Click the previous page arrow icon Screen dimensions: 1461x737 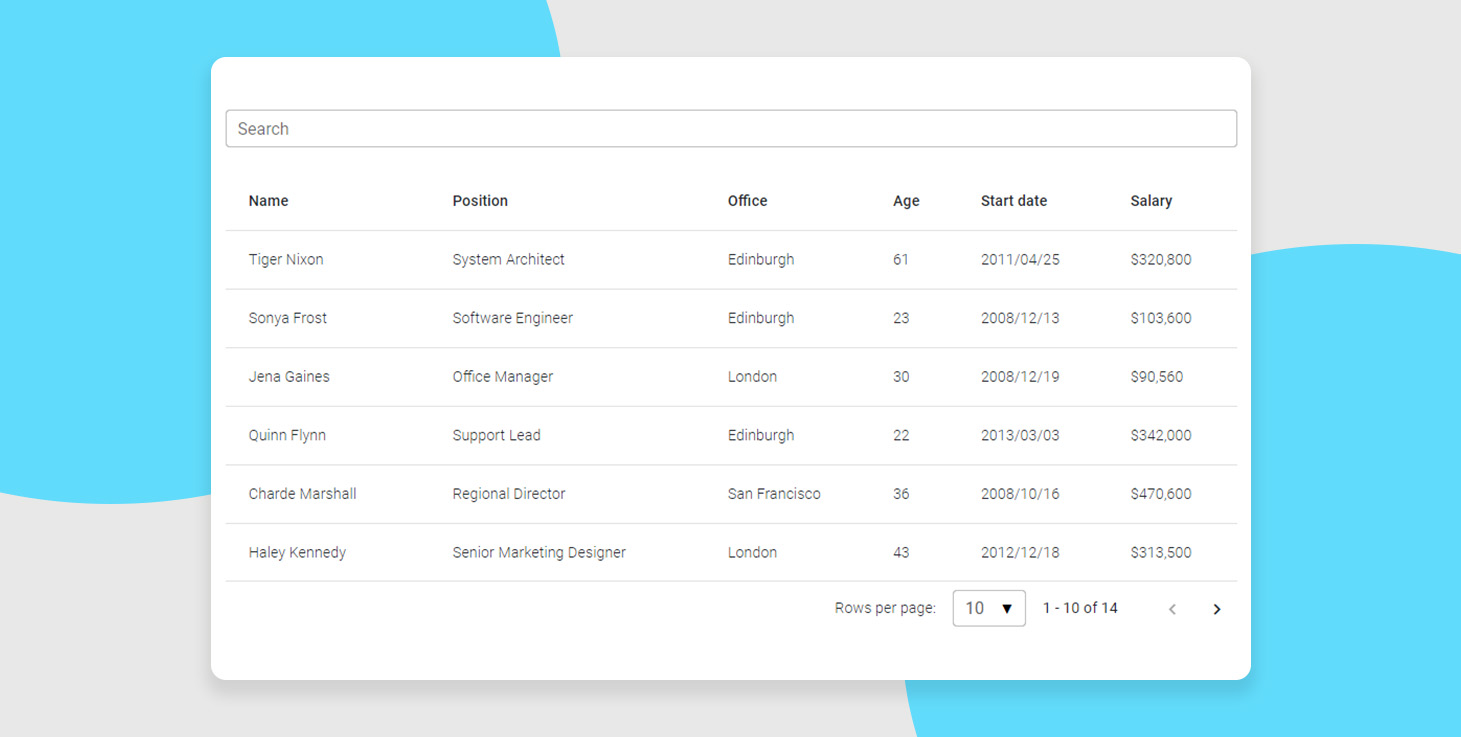point(1172,609)
